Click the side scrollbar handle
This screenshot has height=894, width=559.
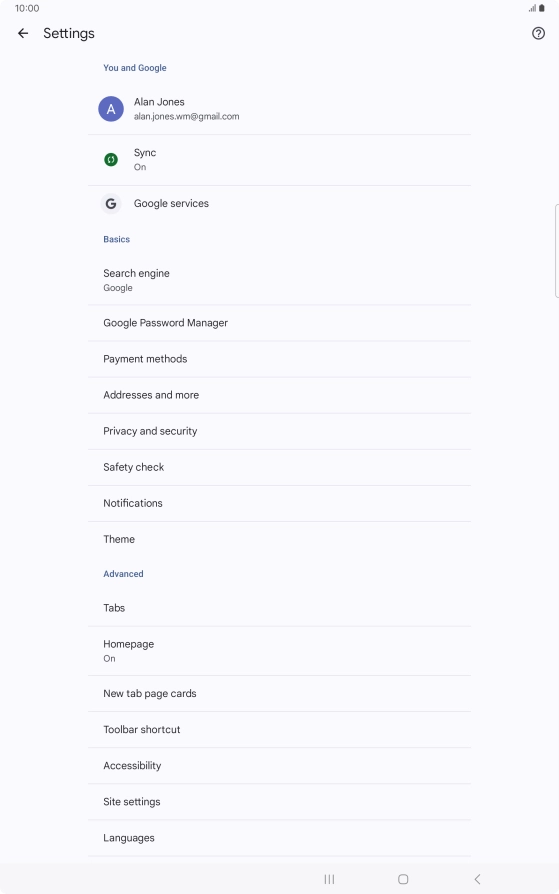tap(557, 251)
